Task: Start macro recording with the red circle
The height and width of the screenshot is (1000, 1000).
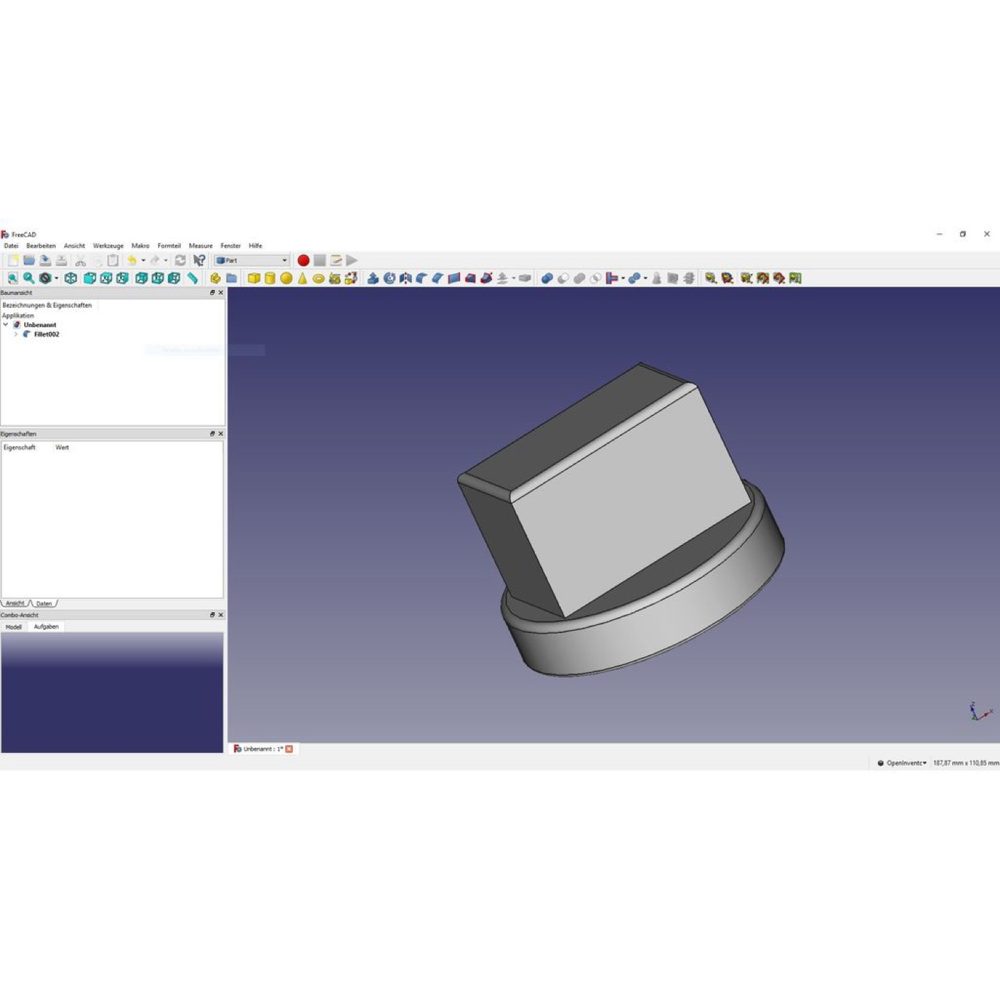Action: [x=304, y=260]
